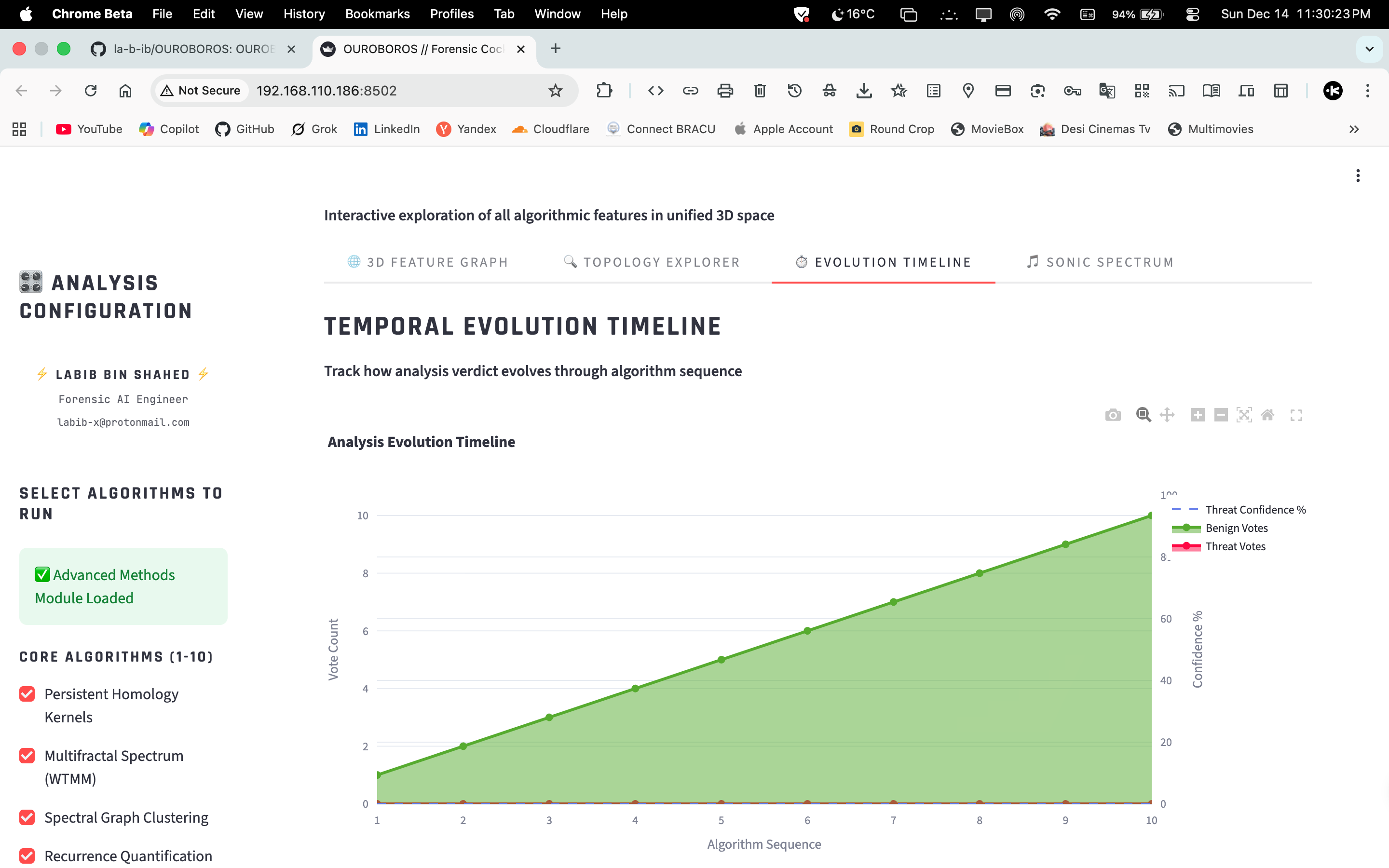1389x868 pixels.
Task: Download plot as PNG camera icon
Action: pyautogui.click(x=1112, y=415)
